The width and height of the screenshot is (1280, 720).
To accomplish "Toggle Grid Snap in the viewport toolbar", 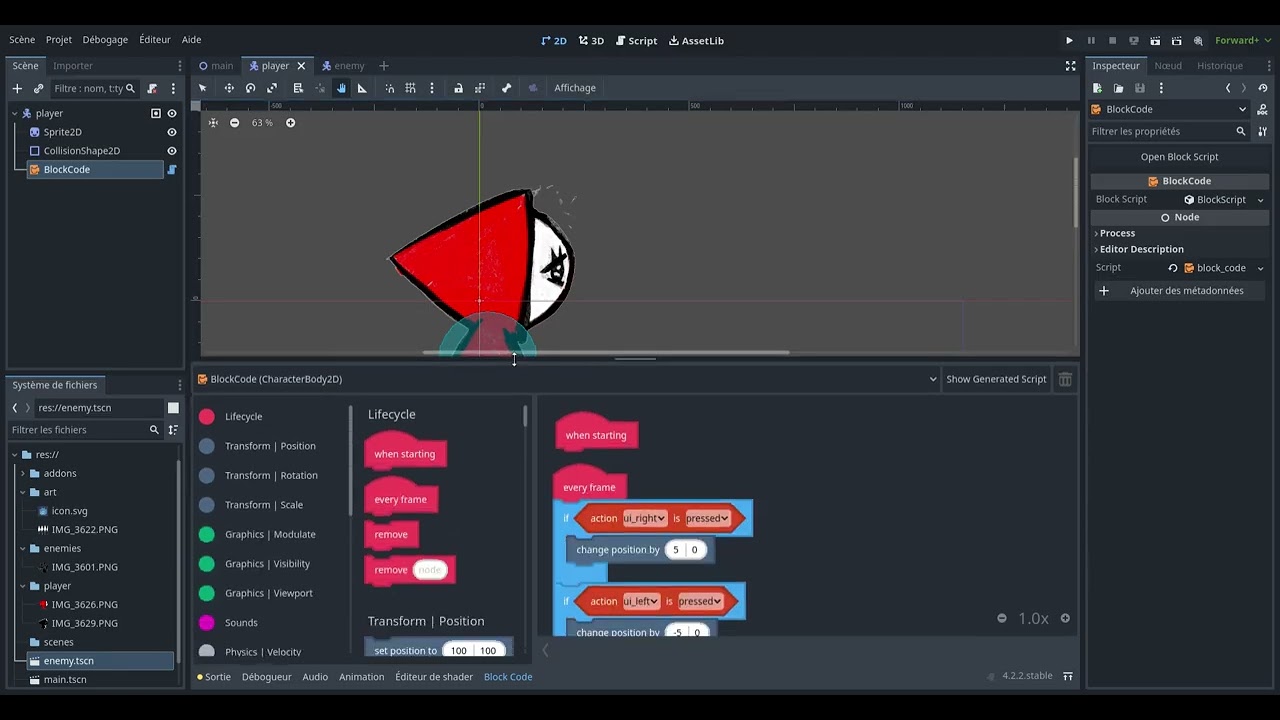I will coord(410,88).
